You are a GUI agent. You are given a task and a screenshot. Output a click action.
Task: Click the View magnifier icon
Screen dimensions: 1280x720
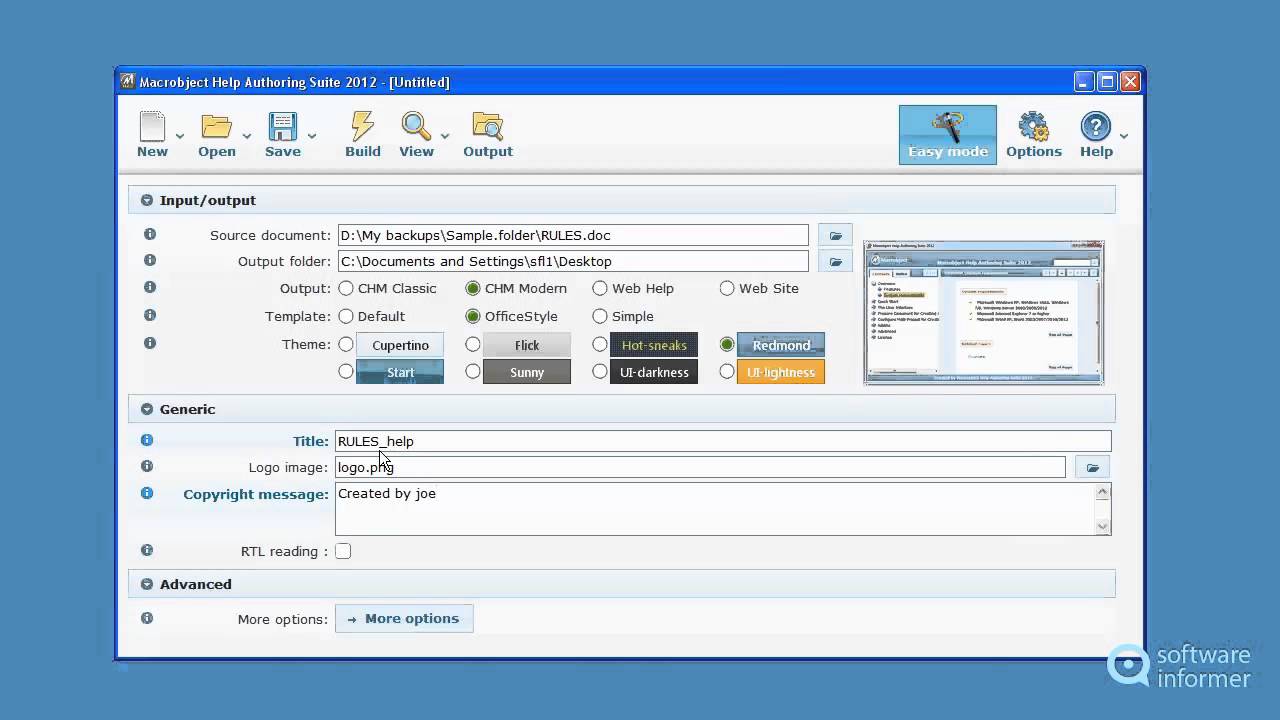[x=416, y=126]
